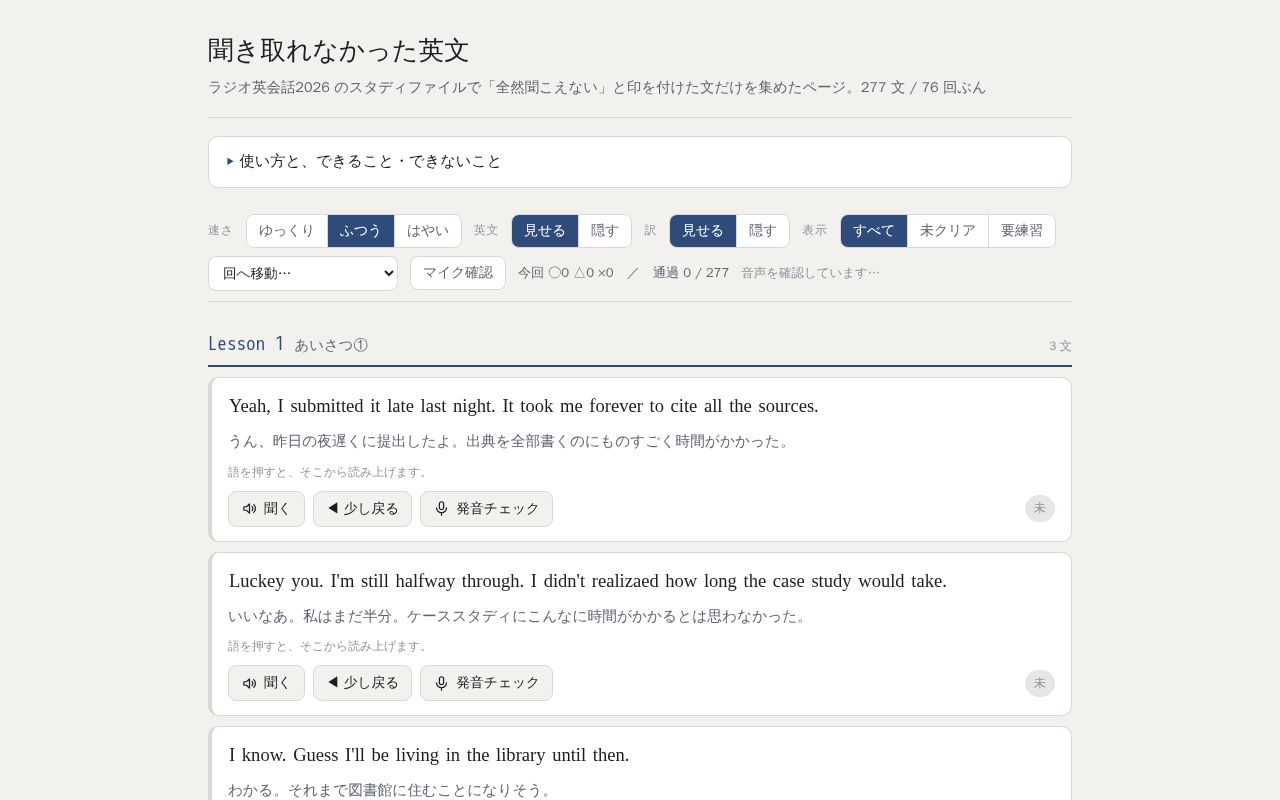
Task: Click the word 'study' in the second sentence
Action: (830, 581)
